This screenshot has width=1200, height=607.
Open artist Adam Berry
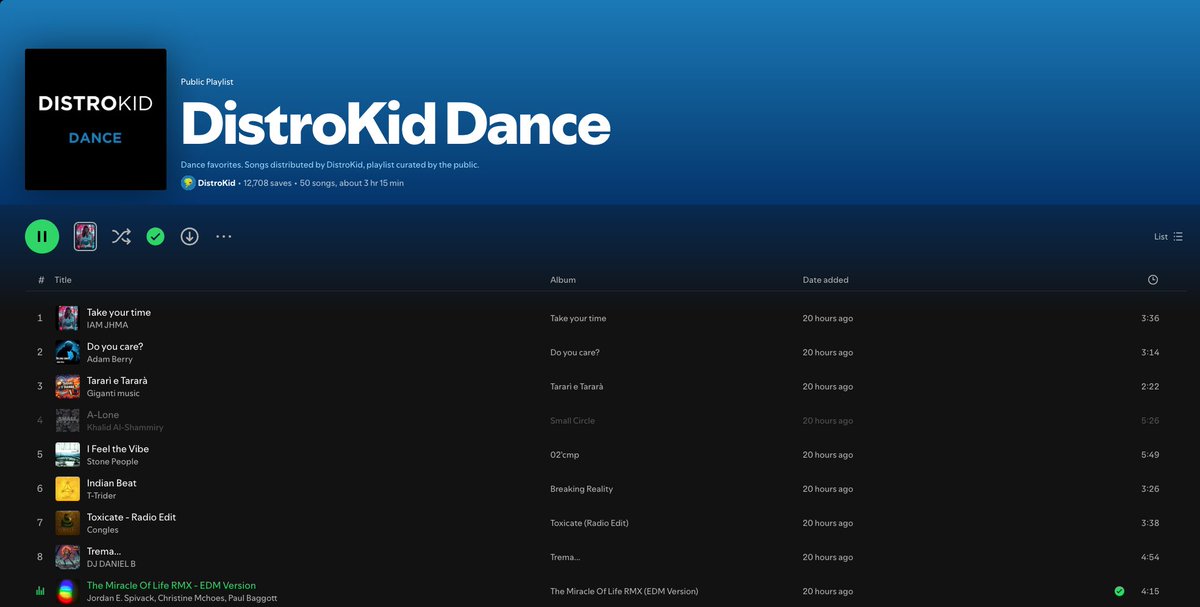pyautogui.click(x=110, y=359)
